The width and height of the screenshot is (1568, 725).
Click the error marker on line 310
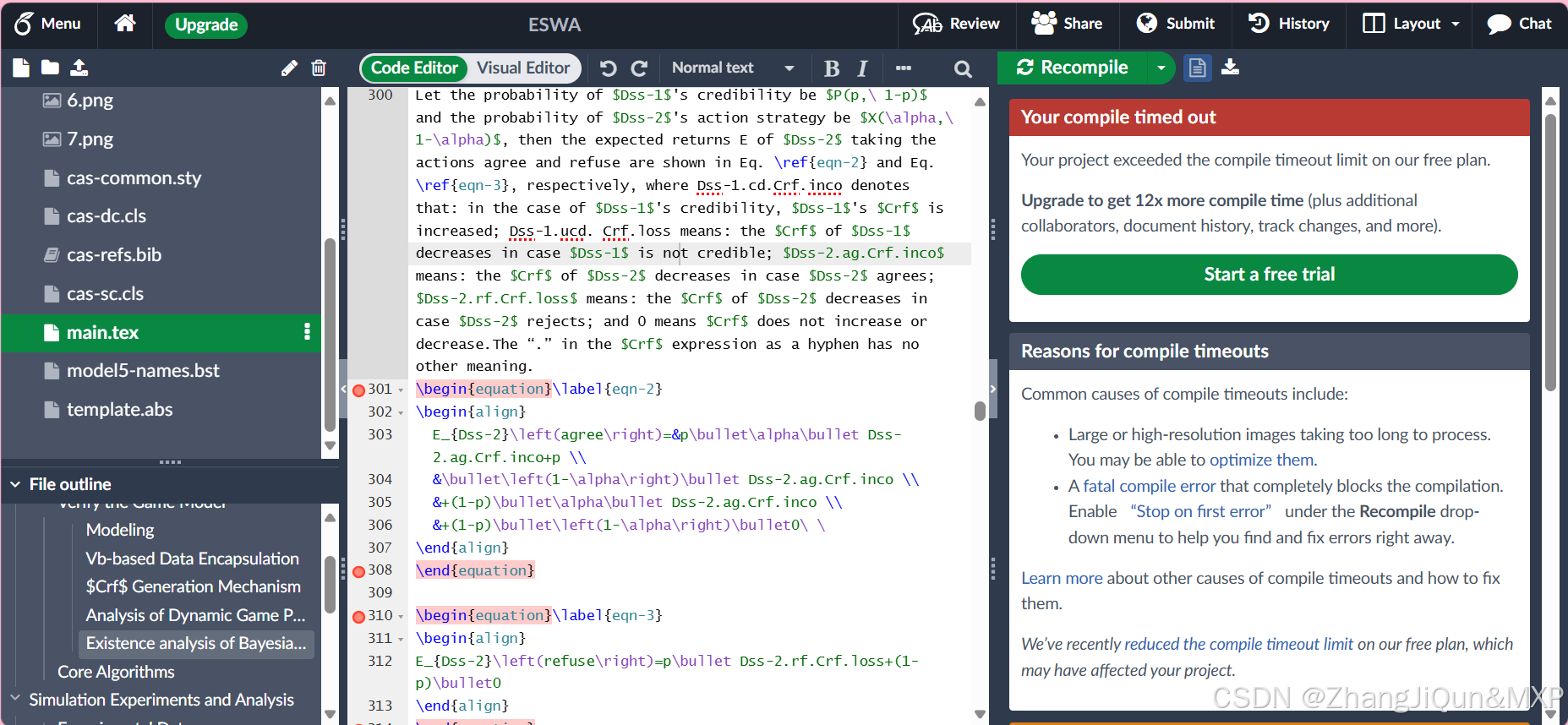click(358, 617)
